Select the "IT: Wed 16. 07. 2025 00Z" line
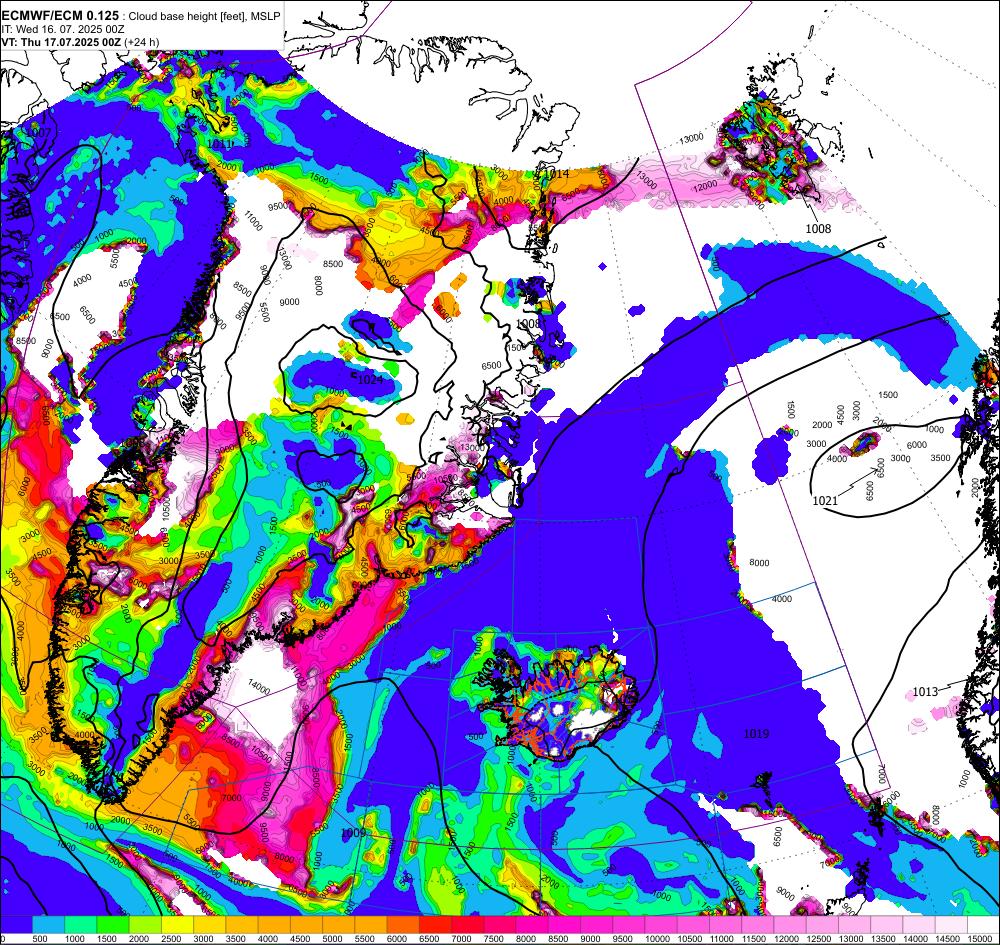1000x945 pixels. tap(62, 29)
